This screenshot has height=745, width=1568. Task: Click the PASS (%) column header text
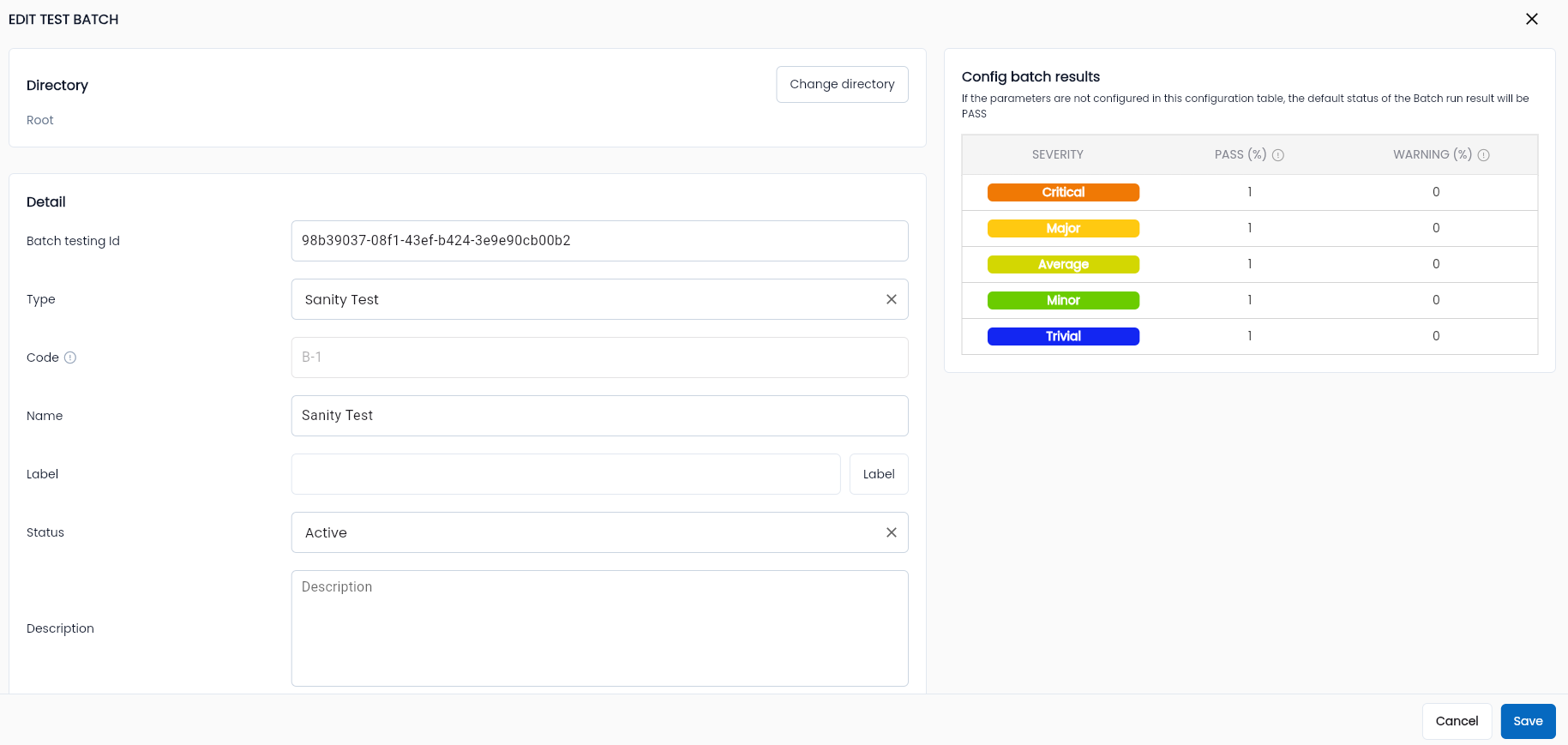pos(1241,154)
